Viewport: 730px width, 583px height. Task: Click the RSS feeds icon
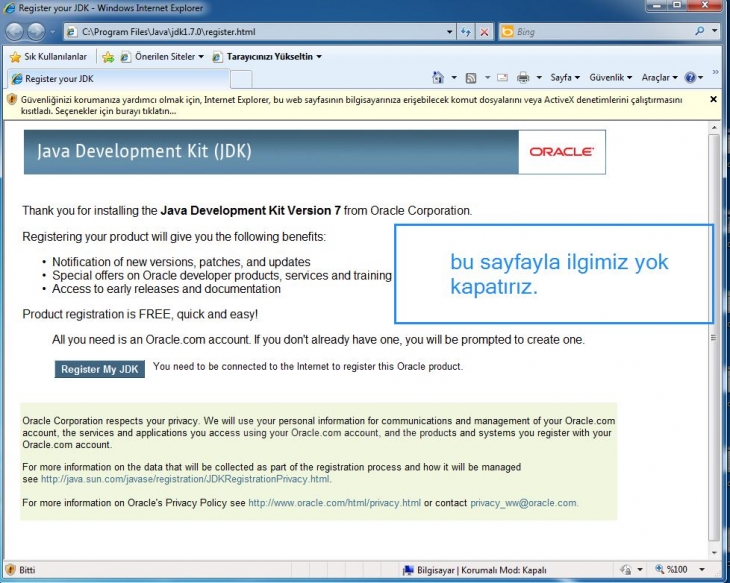(x=471, y=77)
